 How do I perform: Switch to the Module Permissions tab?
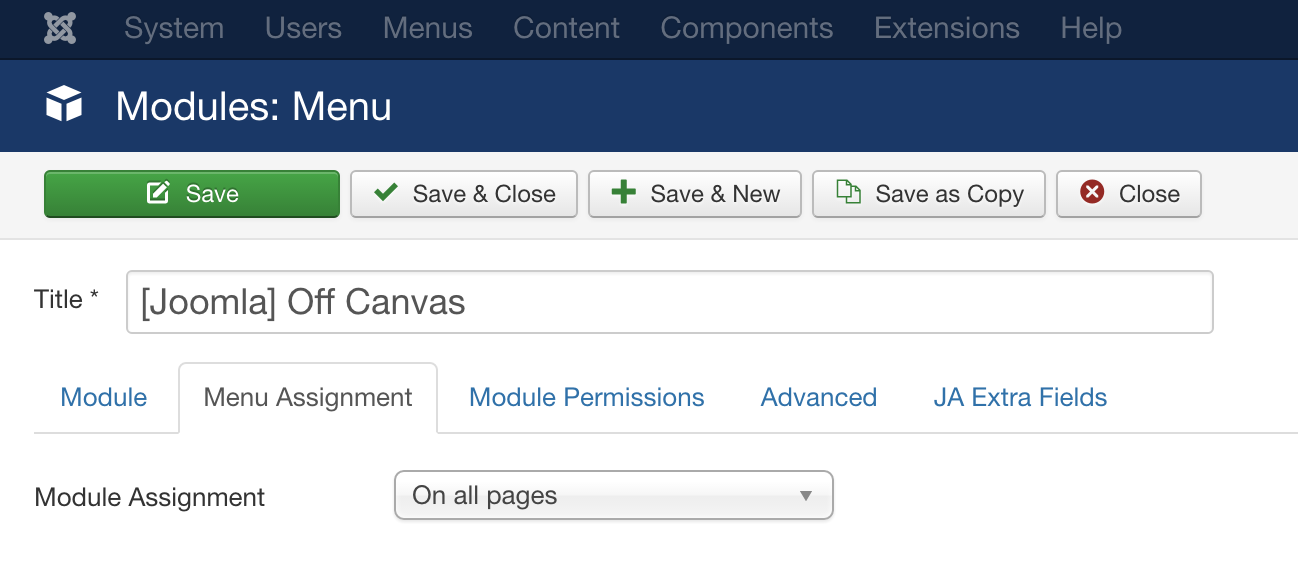(x=587, y=397)
